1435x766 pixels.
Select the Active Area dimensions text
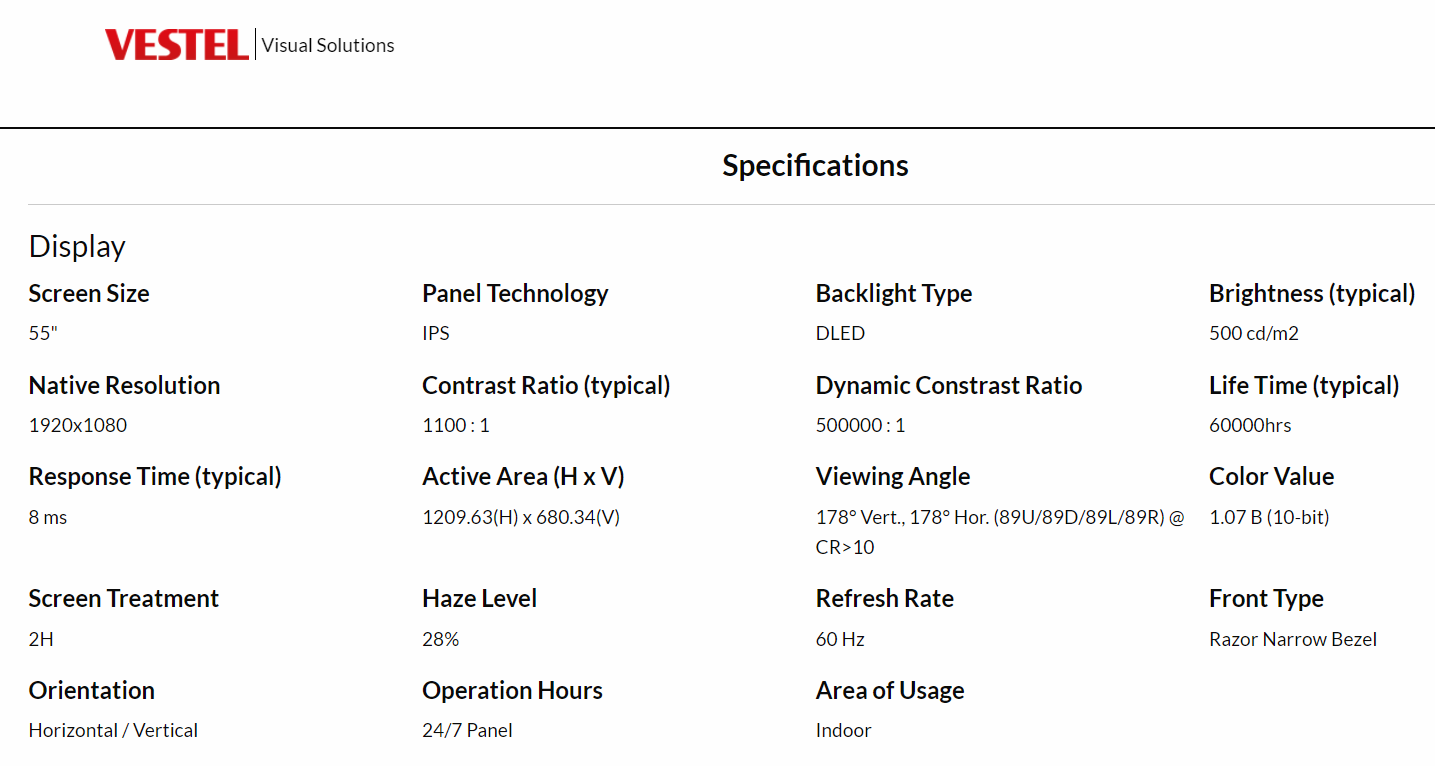tap(521, 517)
